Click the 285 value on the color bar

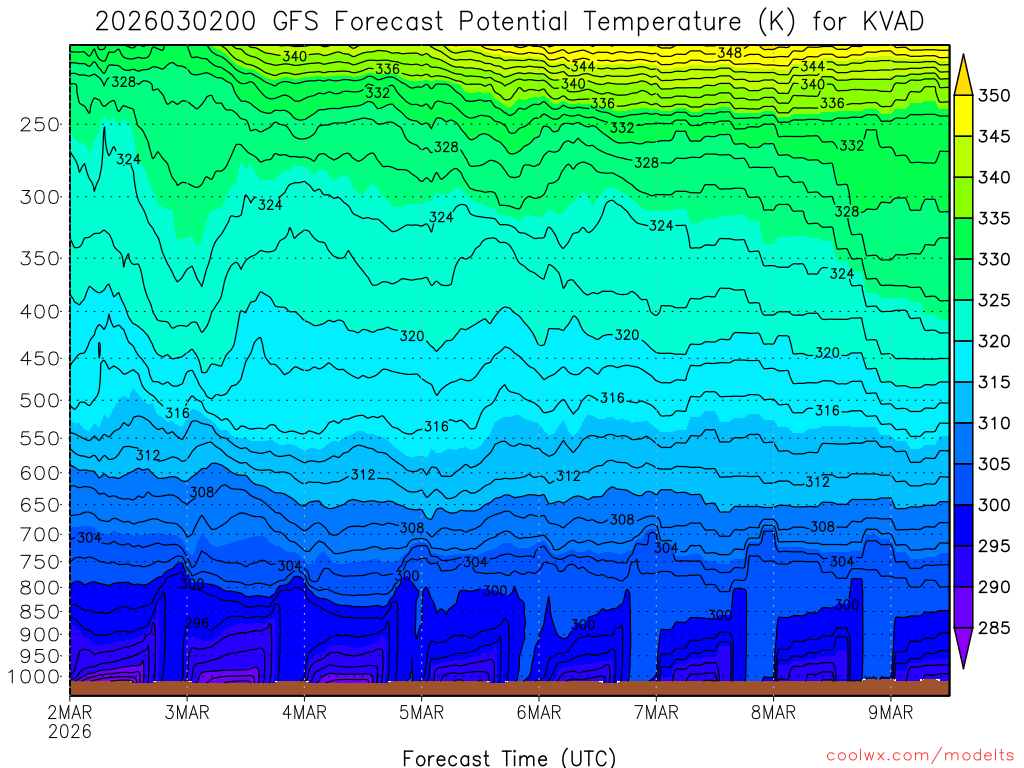pos(994,628)
